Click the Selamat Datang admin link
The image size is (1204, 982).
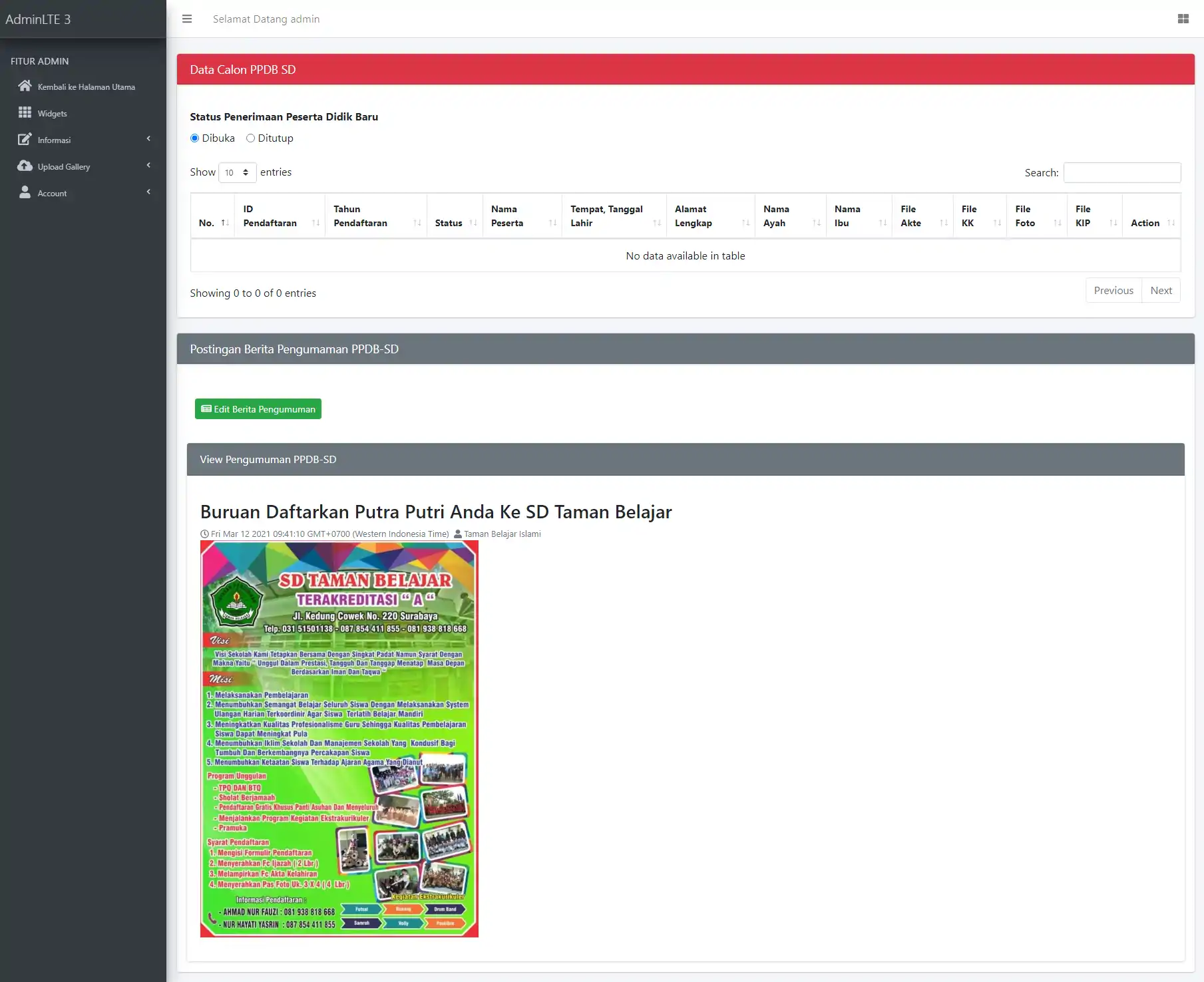point(266,19)
